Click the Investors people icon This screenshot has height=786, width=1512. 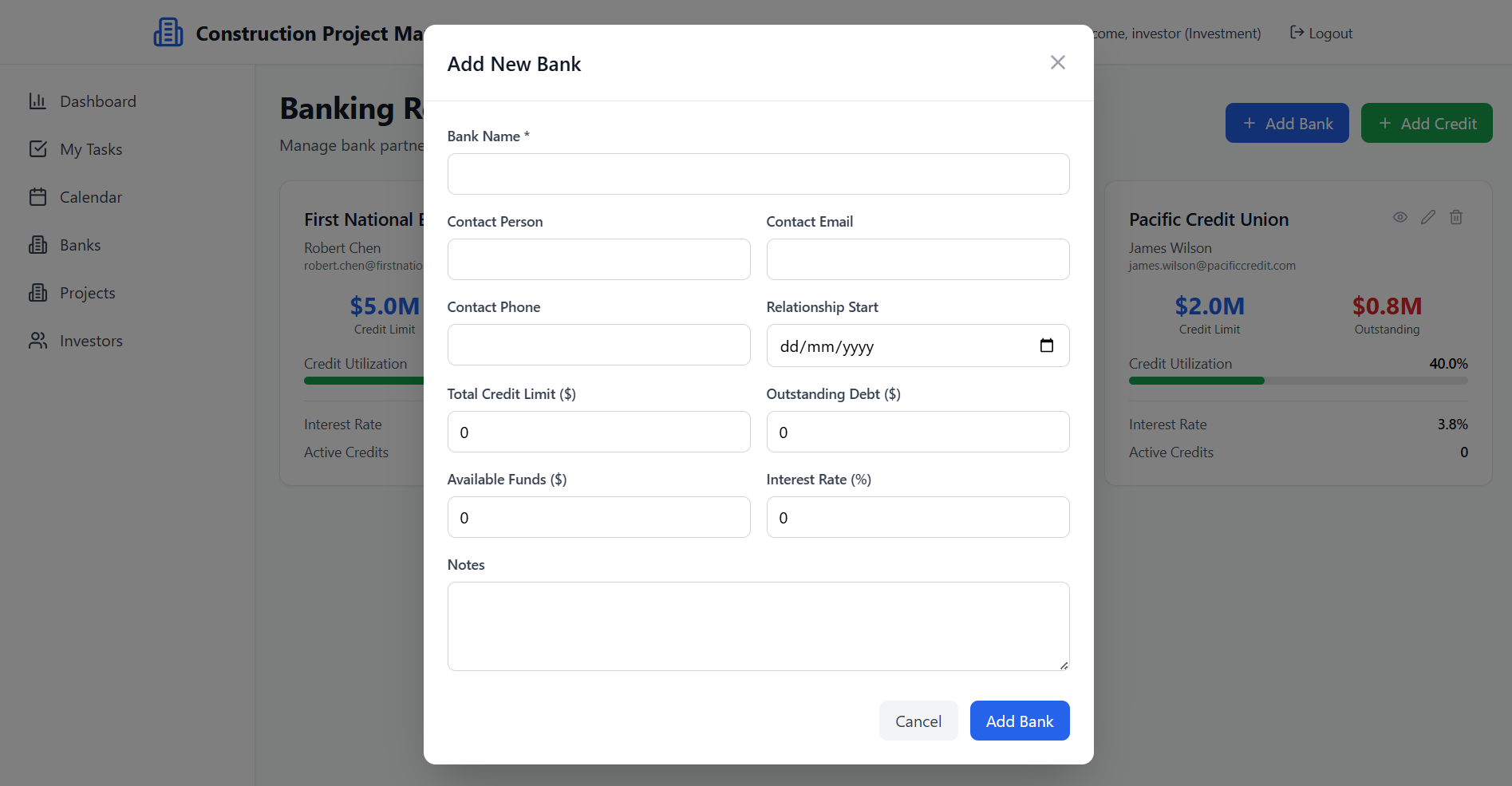click(38, 341)
